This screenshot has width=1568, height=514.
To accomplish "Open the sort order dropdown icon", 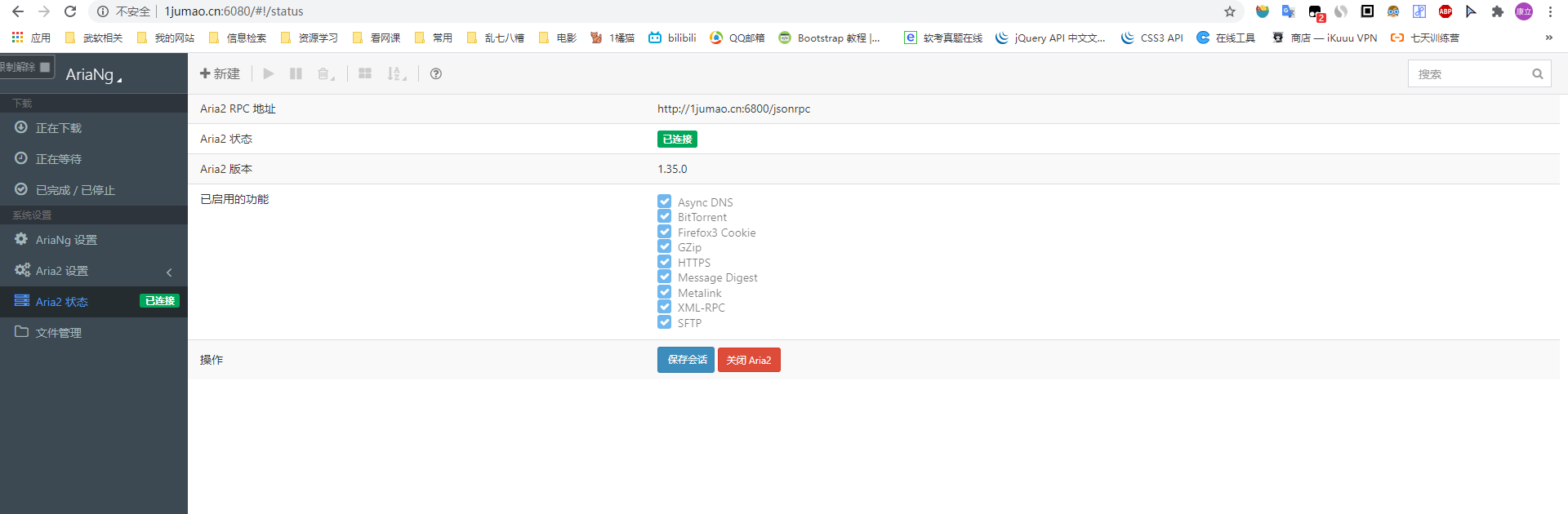I will pyautogui.click(x=396, y=73).
